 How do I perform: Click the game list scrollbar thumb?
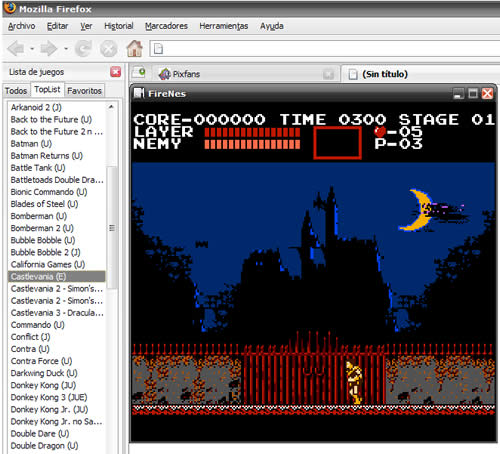(112, 228)
